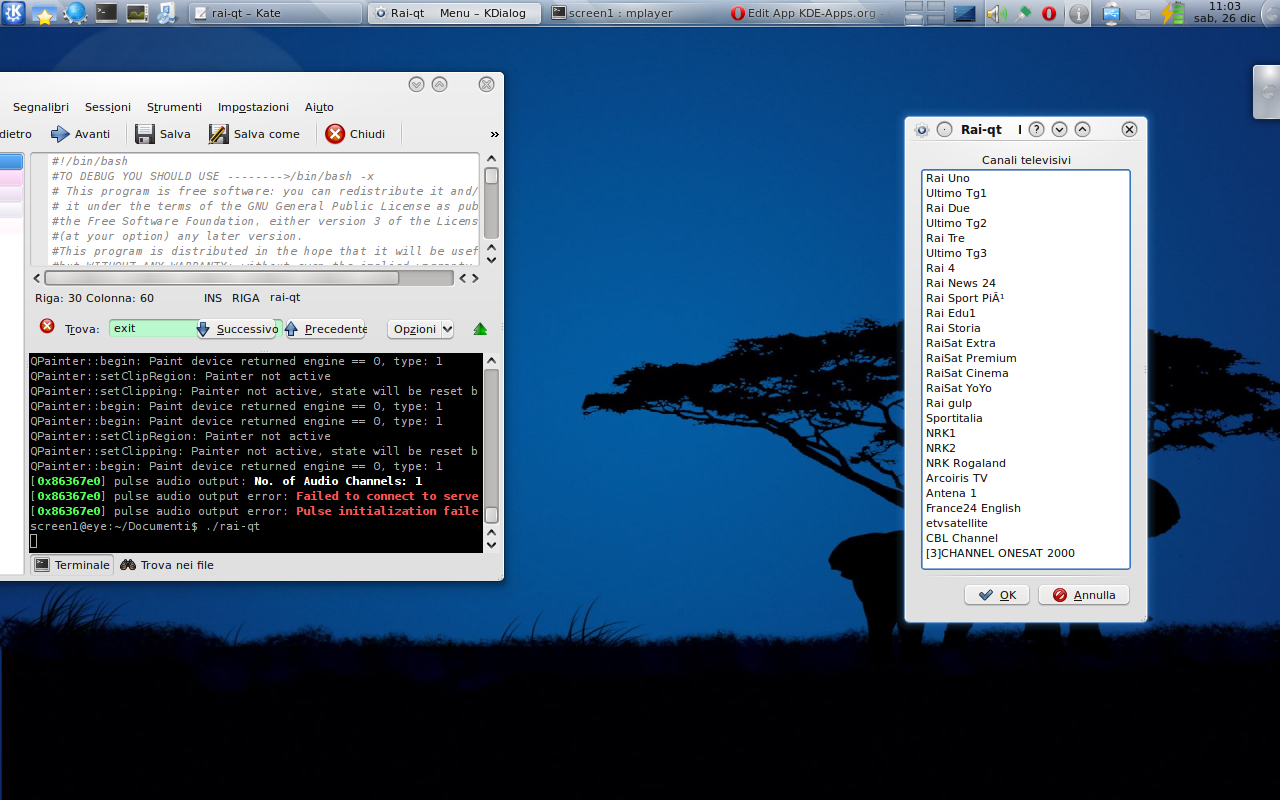This screenshot has height=800, width=1280.
Task: Switch to Trova nei file tab
Action: tap(167, 565)
